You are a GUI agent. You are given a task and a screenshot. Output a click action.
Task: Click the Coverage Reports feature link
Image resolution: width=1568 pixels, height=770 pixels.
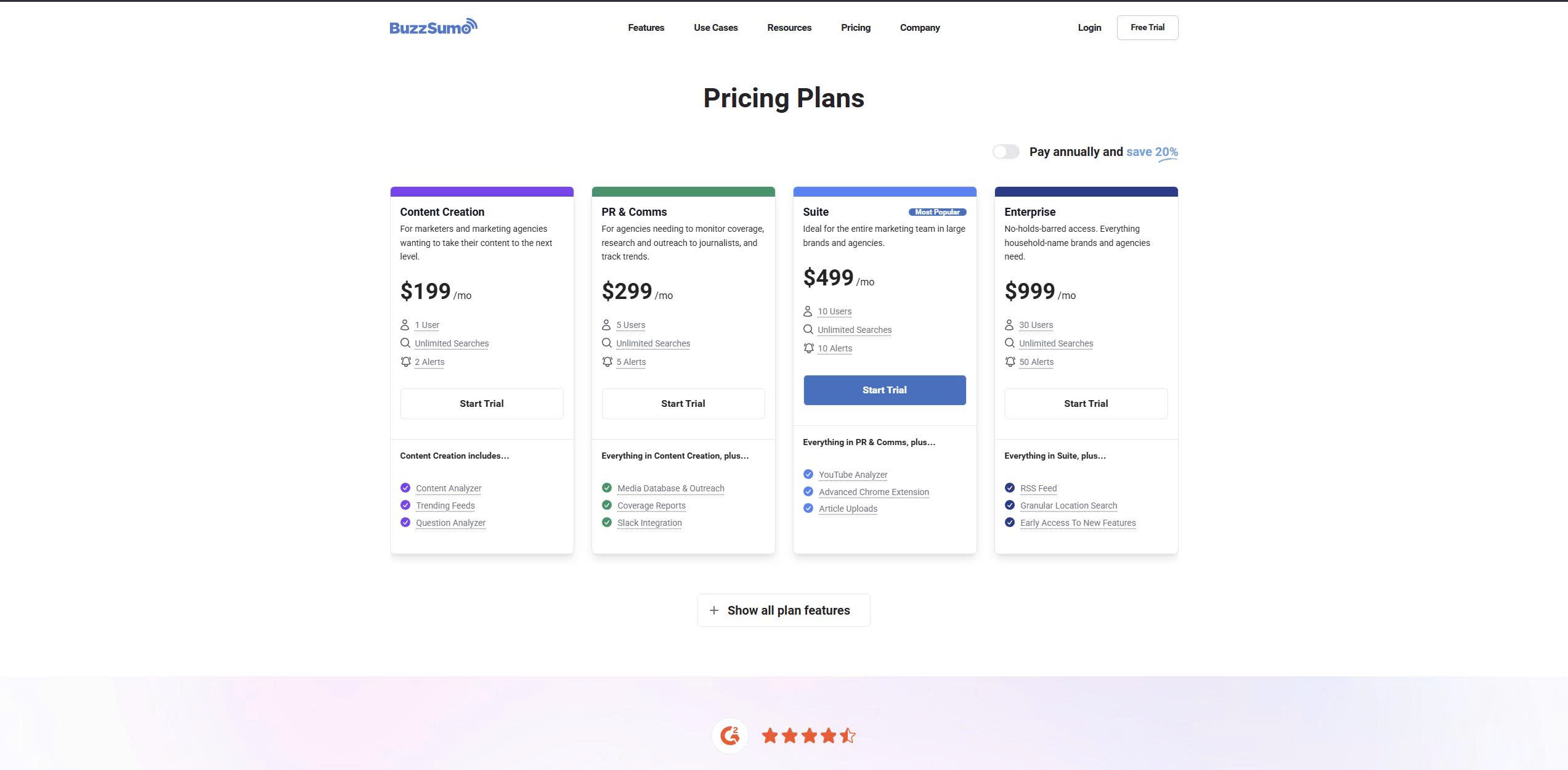coord(651,506)
